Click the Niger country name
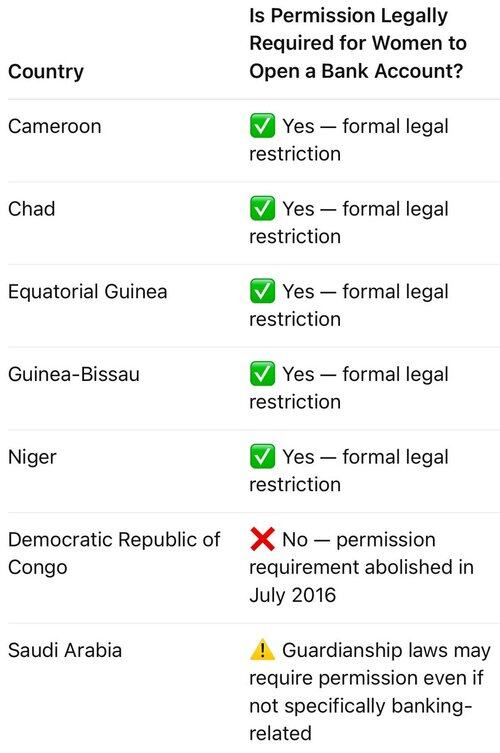Screen dimensions: 500x753 coord(32,457)
